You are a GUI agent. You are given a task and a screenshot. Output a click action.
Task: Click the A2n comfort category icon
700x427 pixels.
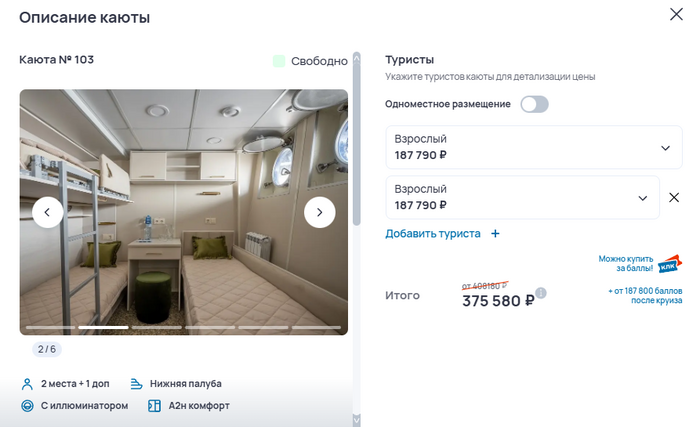pos(155,406)
